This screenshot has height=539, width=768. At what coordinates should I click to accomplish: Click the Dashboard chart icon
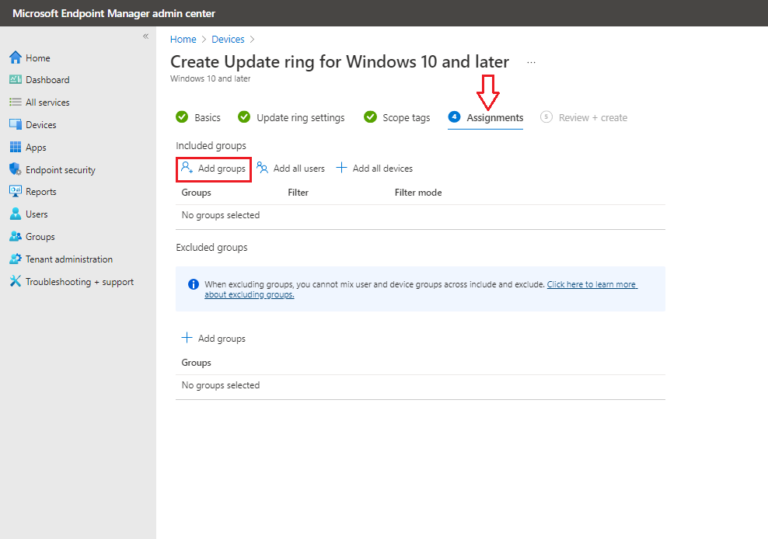pos(15,79)
